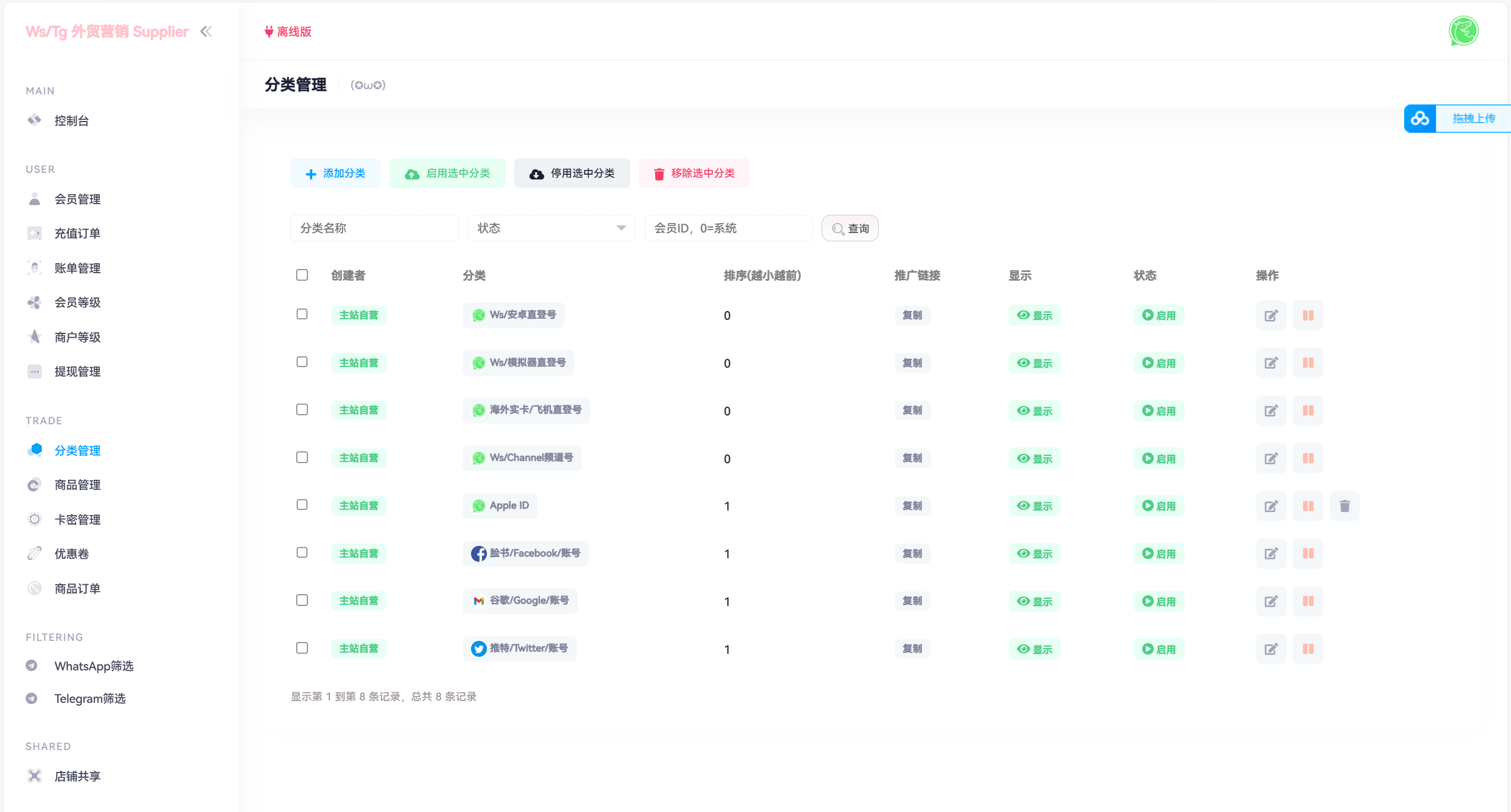Pause the 脸书/Facebook/账号 category via pause icon
This screenshot has width=1511, height=812.
(1307, 554)
